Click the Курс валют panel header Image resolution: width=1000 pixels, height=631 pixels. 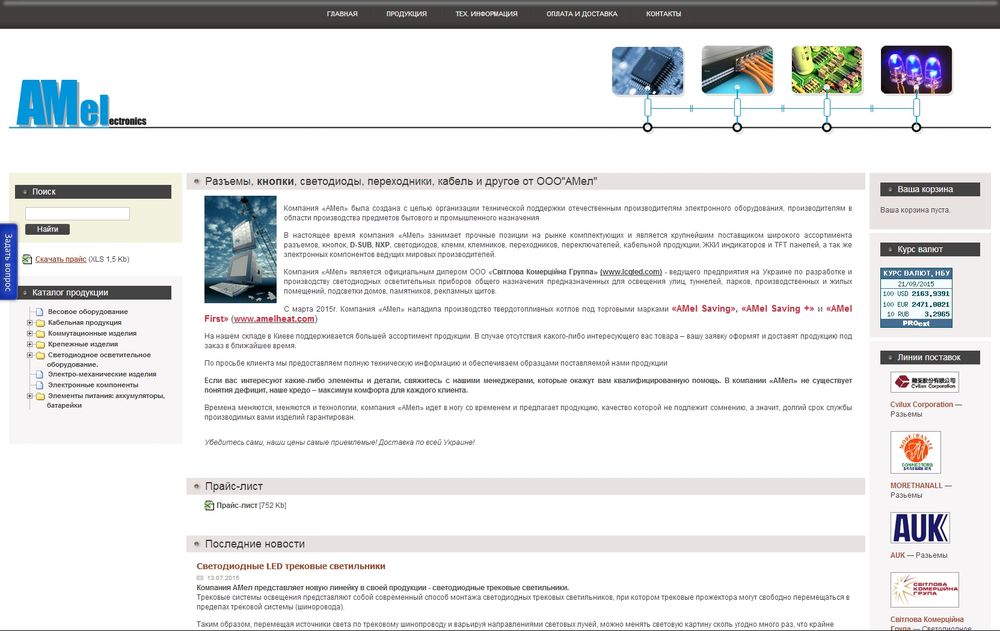click(x=930, y=249)
